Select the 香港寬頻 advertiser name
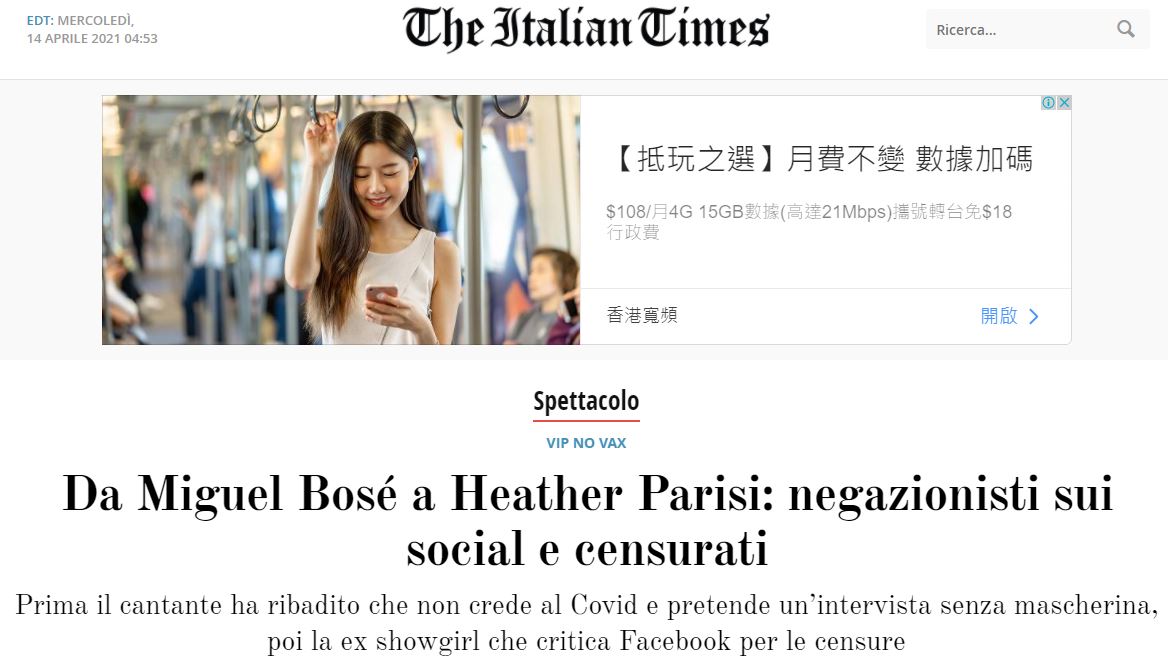Image resolution: width=1168 pixels, height=661 pixels. pos(642,315)
